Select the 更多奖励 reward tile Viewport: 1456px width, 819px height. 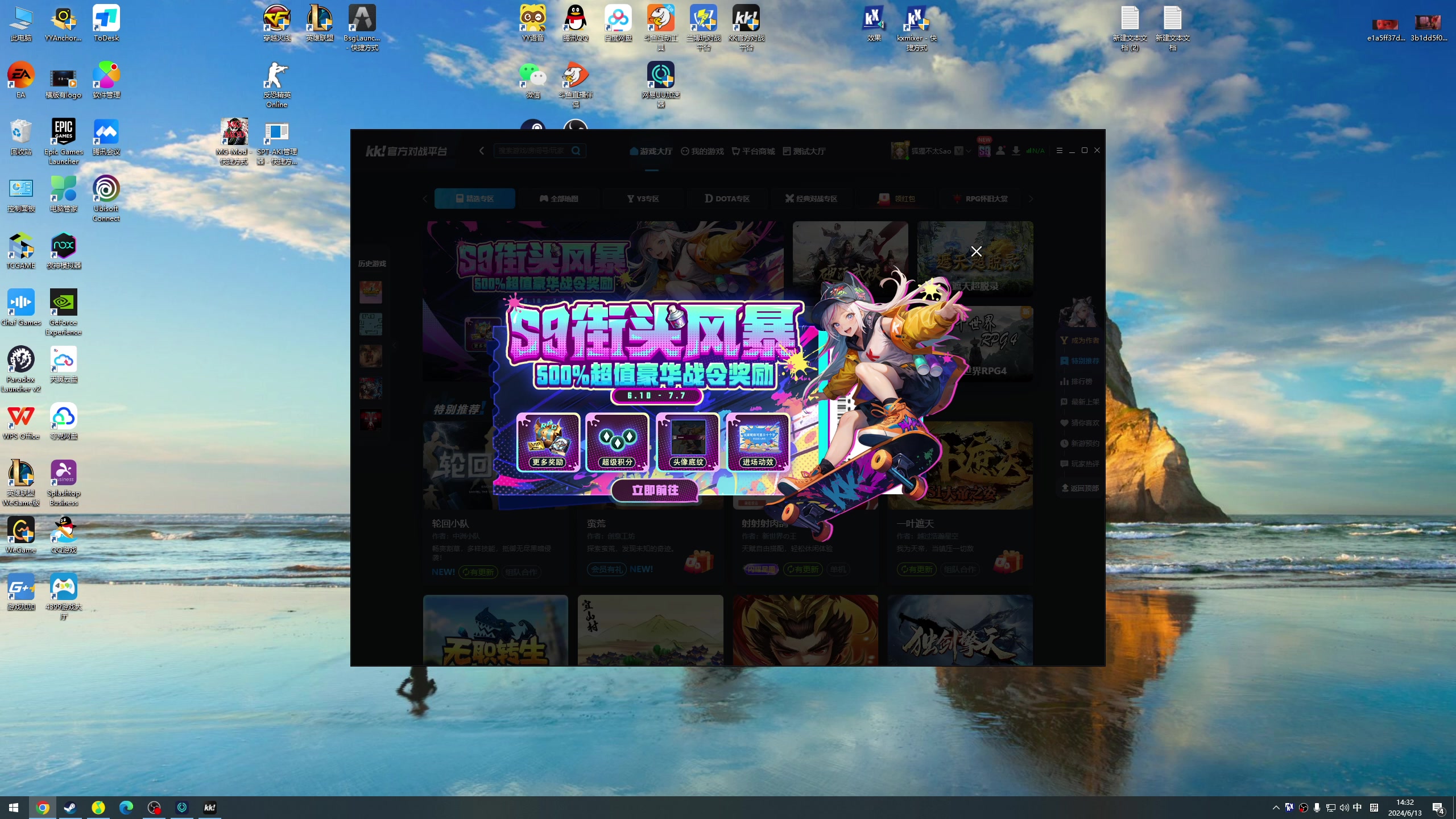(548, 442)
